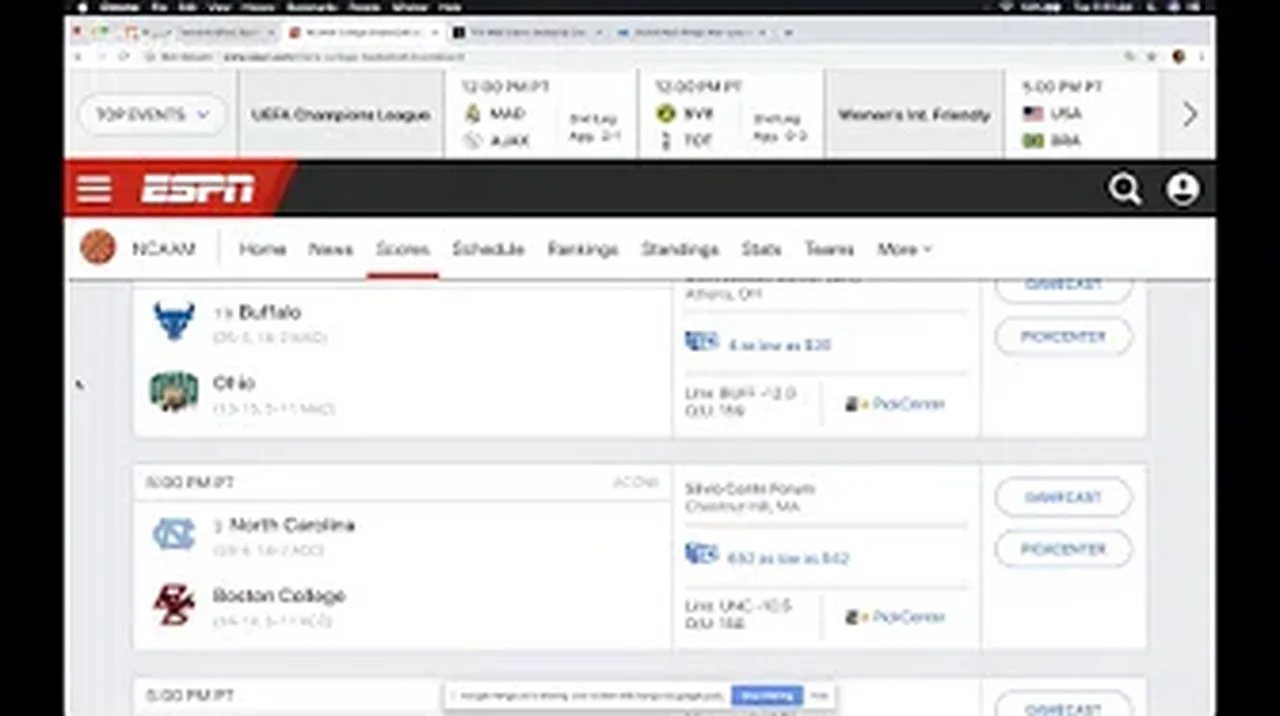Expand the More menu in NCAAM nav
The width and height of the screenshot is (1280, 716).
904,249
